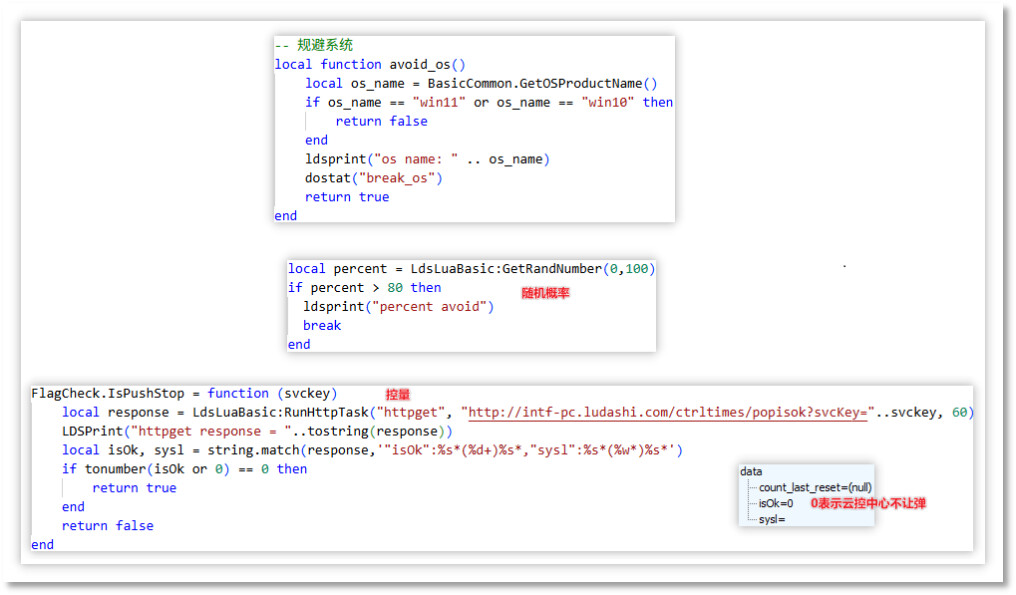The image size is (1016, 595).
Task: Click the dostat("break_os") line
Action: [373, 178]
